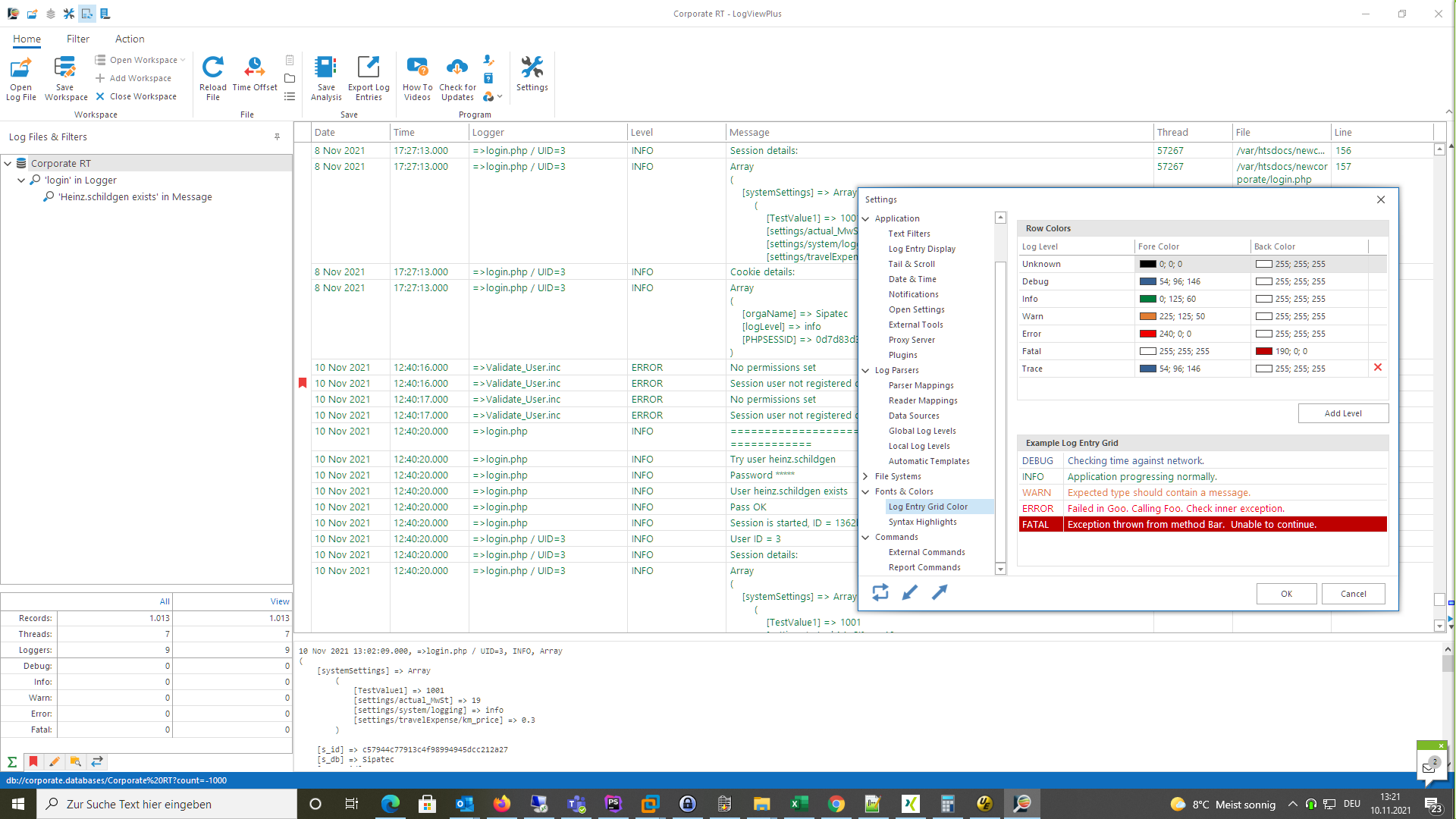
Task: Collapse the Fonts & Colors settings group
Action: point(865,491)
